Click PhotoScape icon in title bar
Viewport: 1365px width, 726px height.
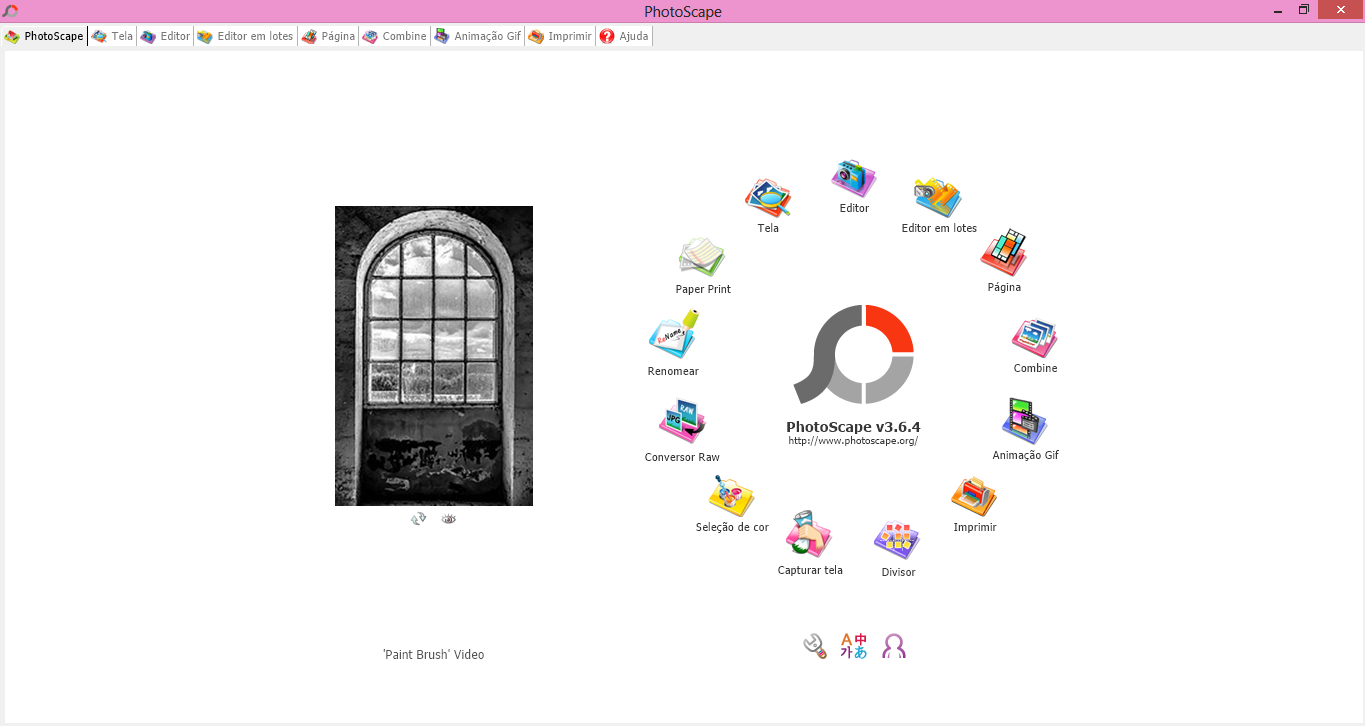(x=10, y=11)
